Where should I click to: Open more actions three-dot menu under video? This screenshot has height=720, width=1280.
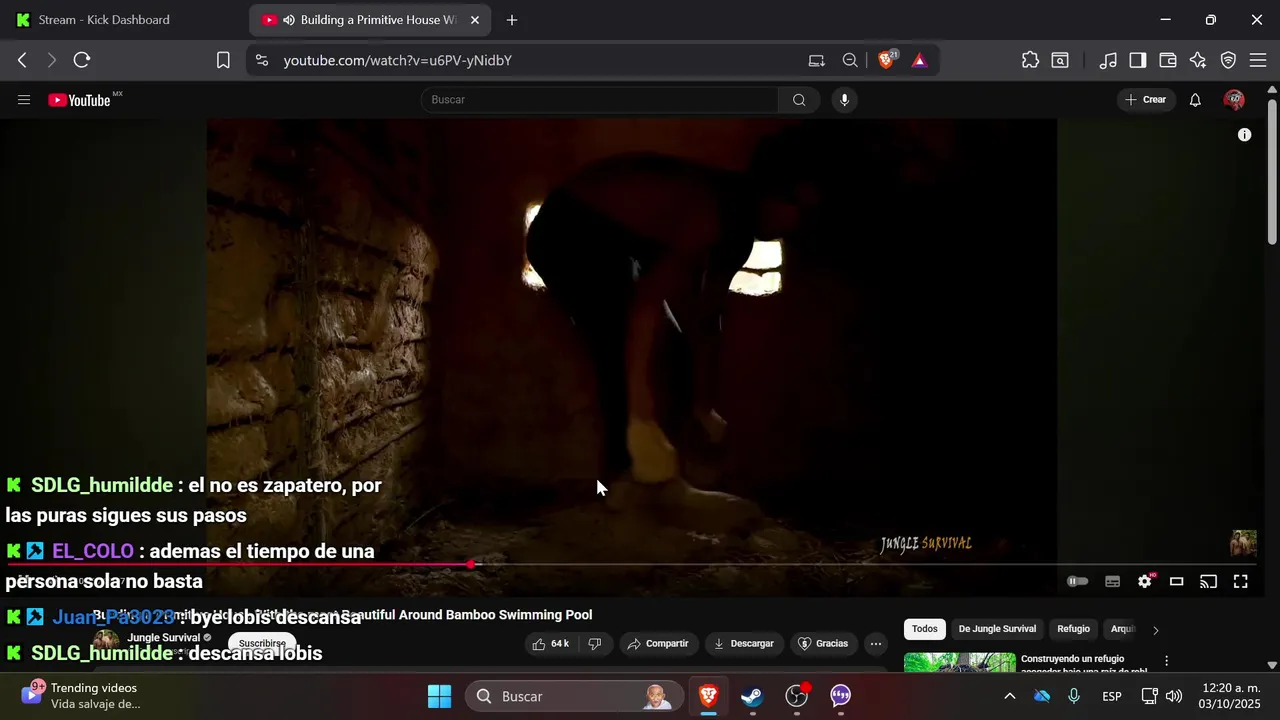point(876,644)
